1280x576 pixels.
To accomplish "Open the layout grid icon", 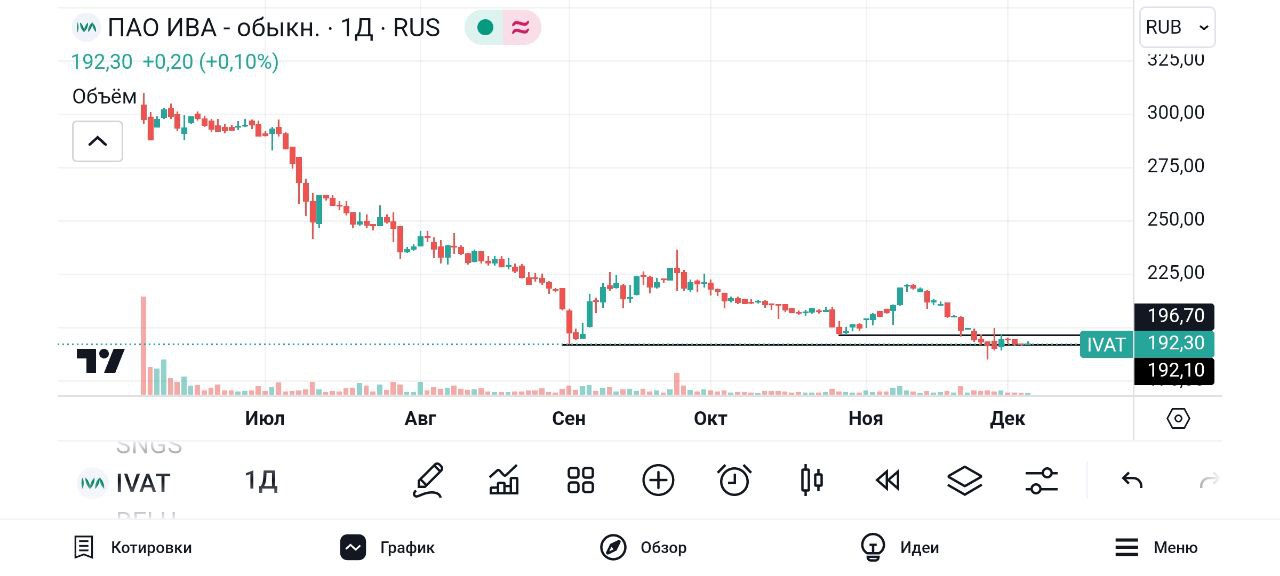I will click(581, 481).
